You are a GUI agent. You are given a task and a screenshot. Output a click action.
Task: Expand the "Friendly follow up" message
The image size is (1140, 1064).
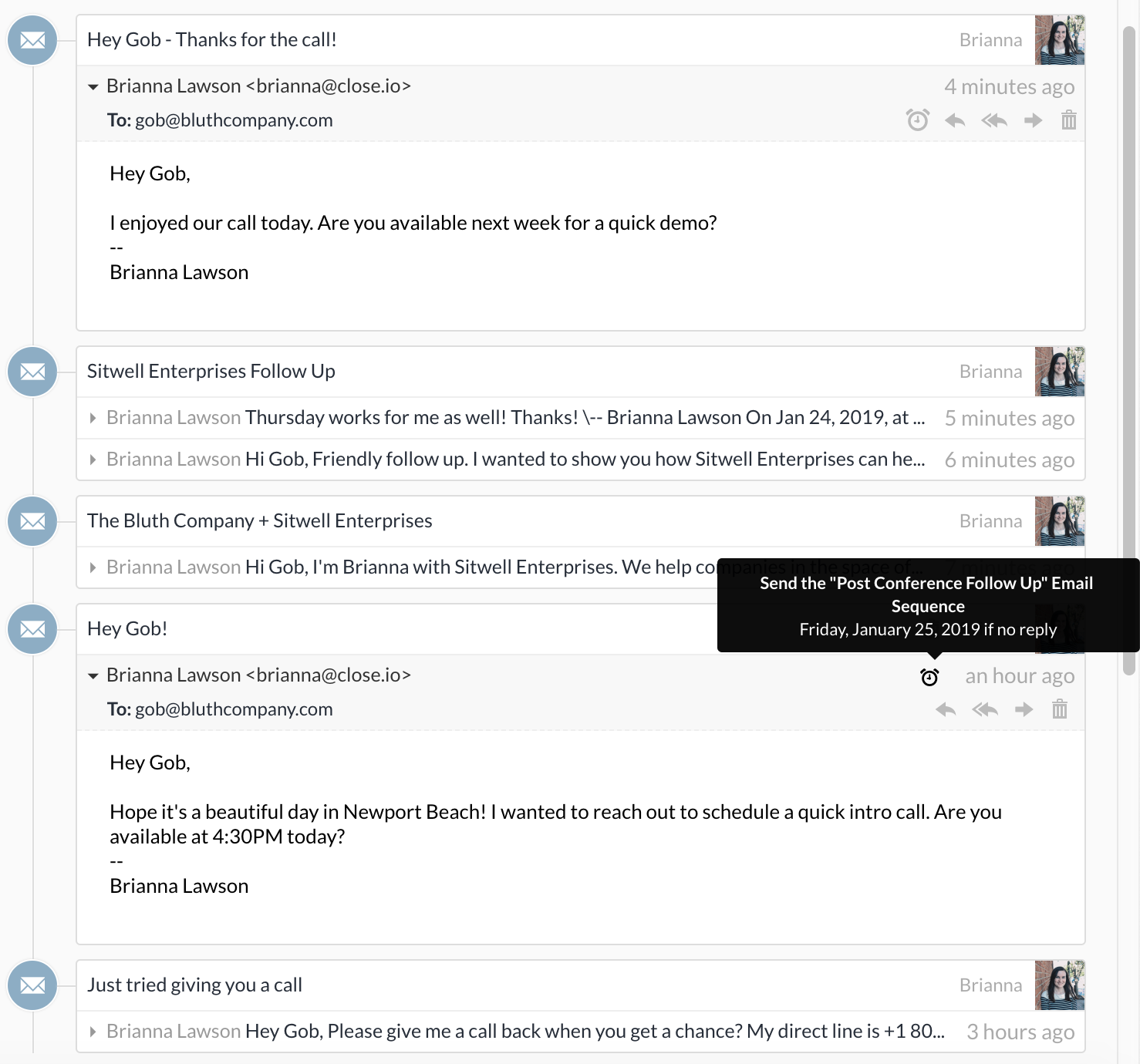click(x=93, y=460)
